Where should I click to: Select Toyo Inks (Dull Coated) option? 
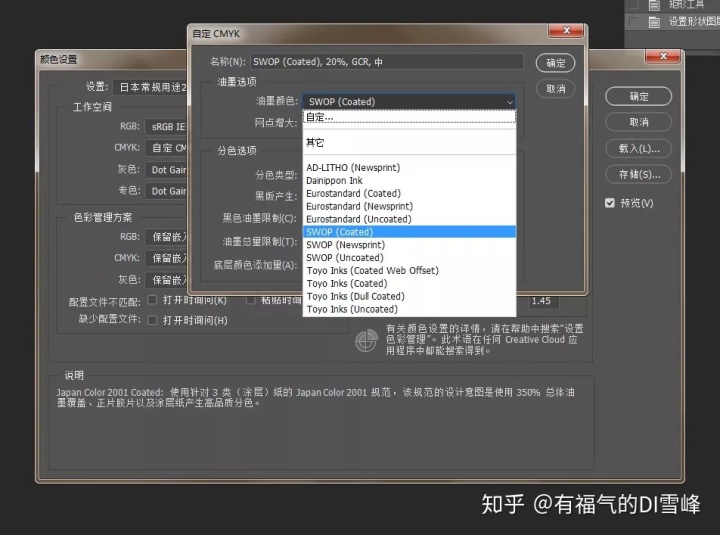409,296
